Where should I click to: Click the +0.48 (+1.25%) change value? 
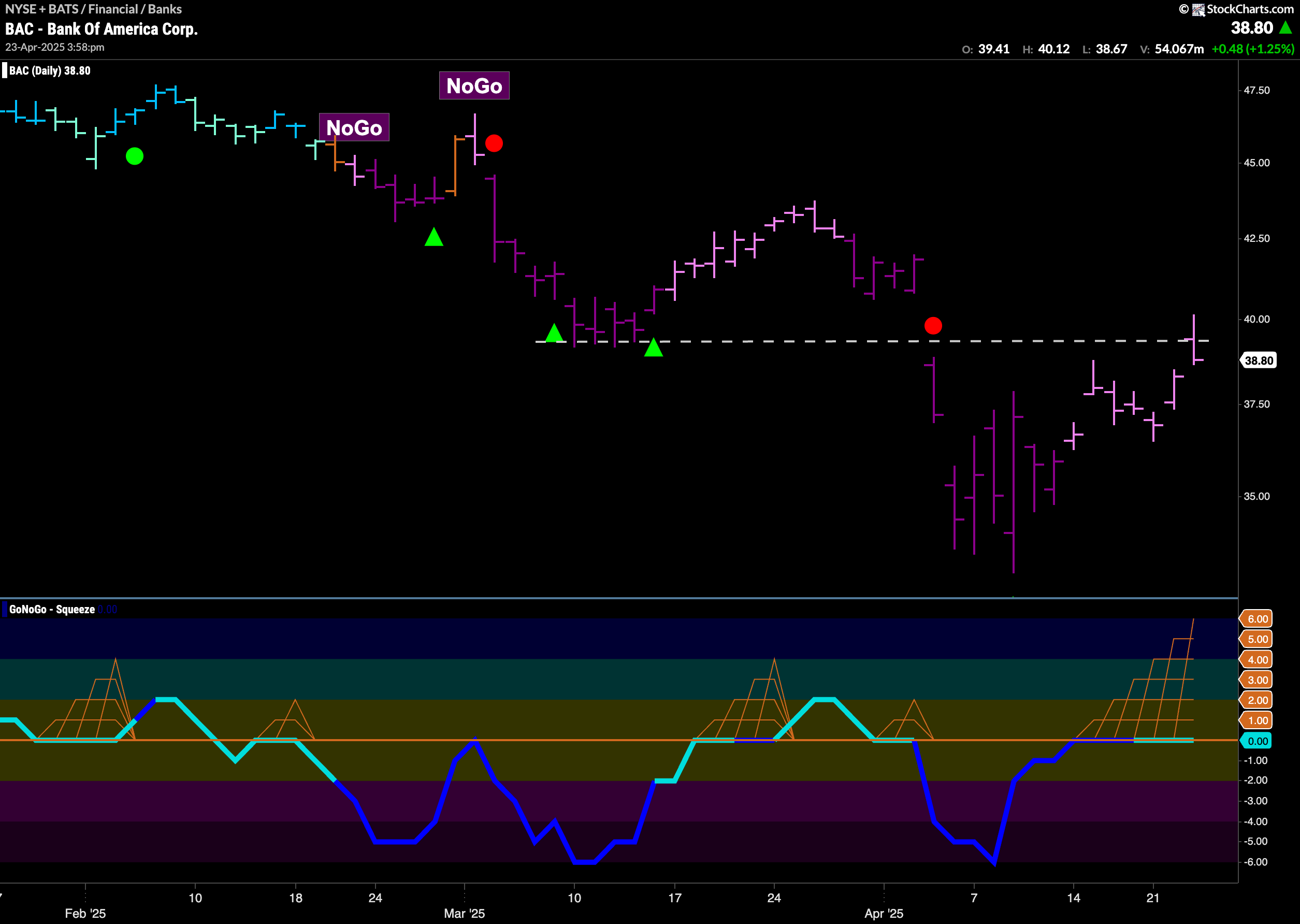pyautogui.click(x=1253, y=49)
